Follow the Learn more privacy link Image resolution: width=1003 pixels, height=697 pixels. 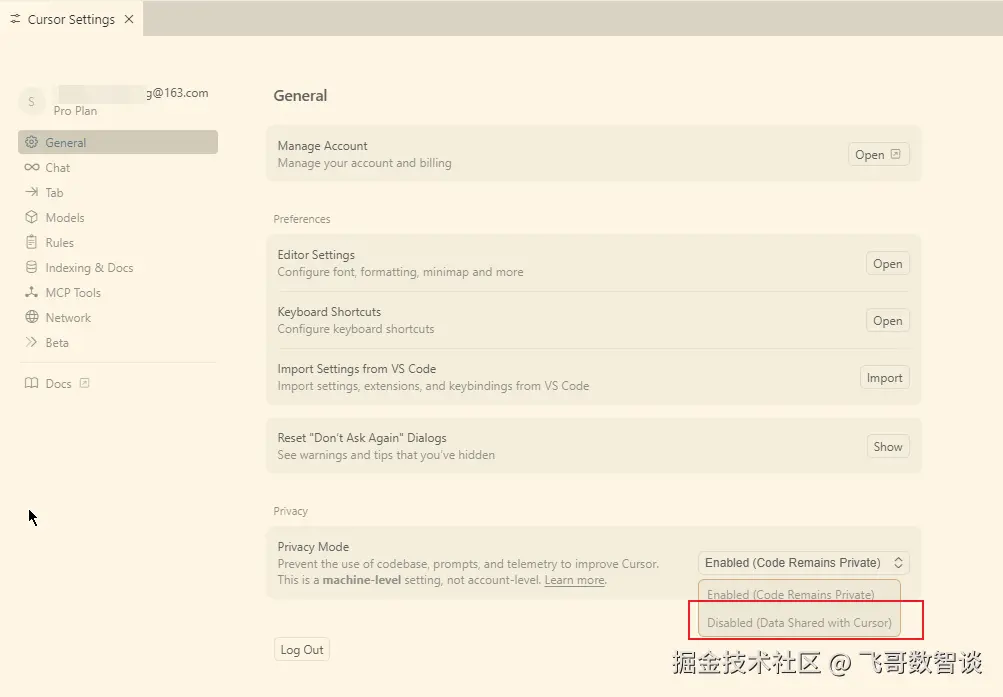[574, 580]
